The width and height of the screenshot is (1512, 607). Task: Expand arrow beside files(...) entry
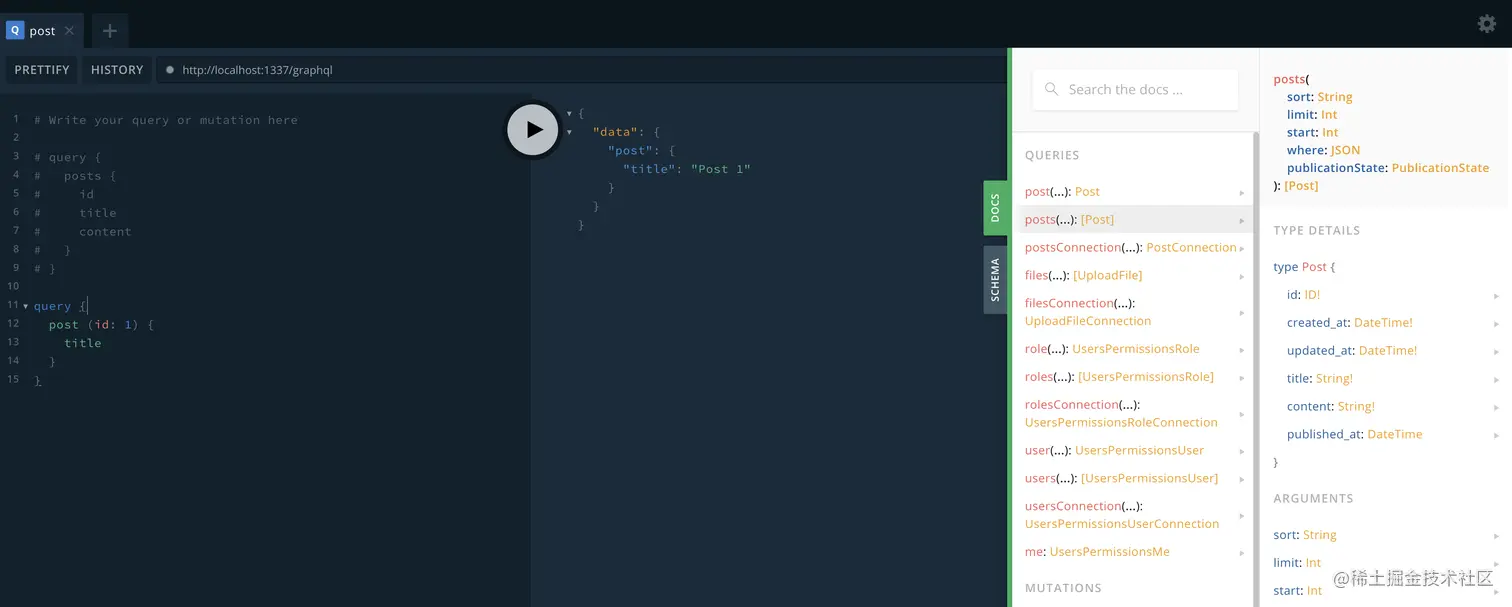[1242, 276]
